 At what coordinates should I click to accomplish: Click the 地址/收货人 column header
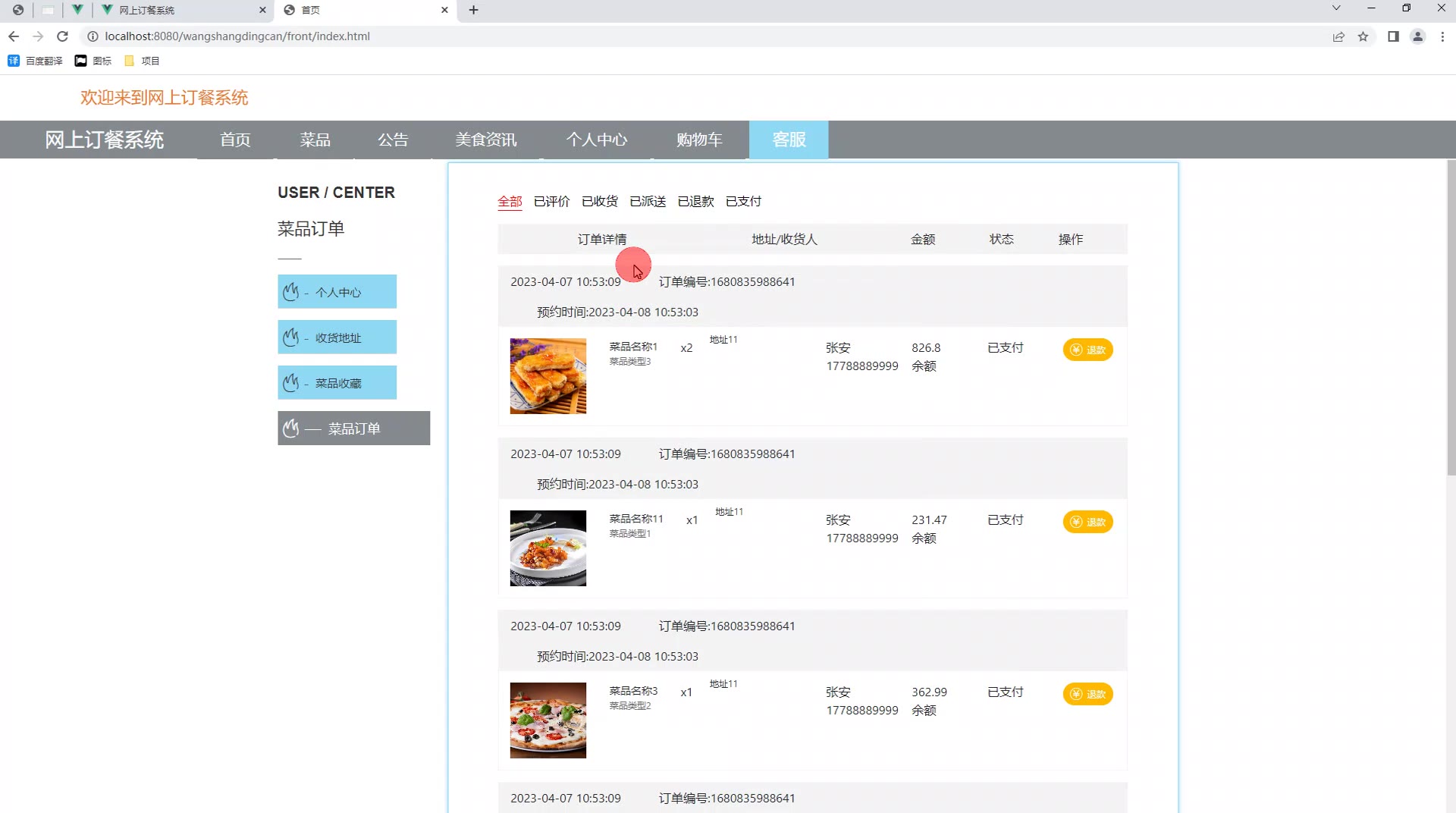[x=784, y=240]
